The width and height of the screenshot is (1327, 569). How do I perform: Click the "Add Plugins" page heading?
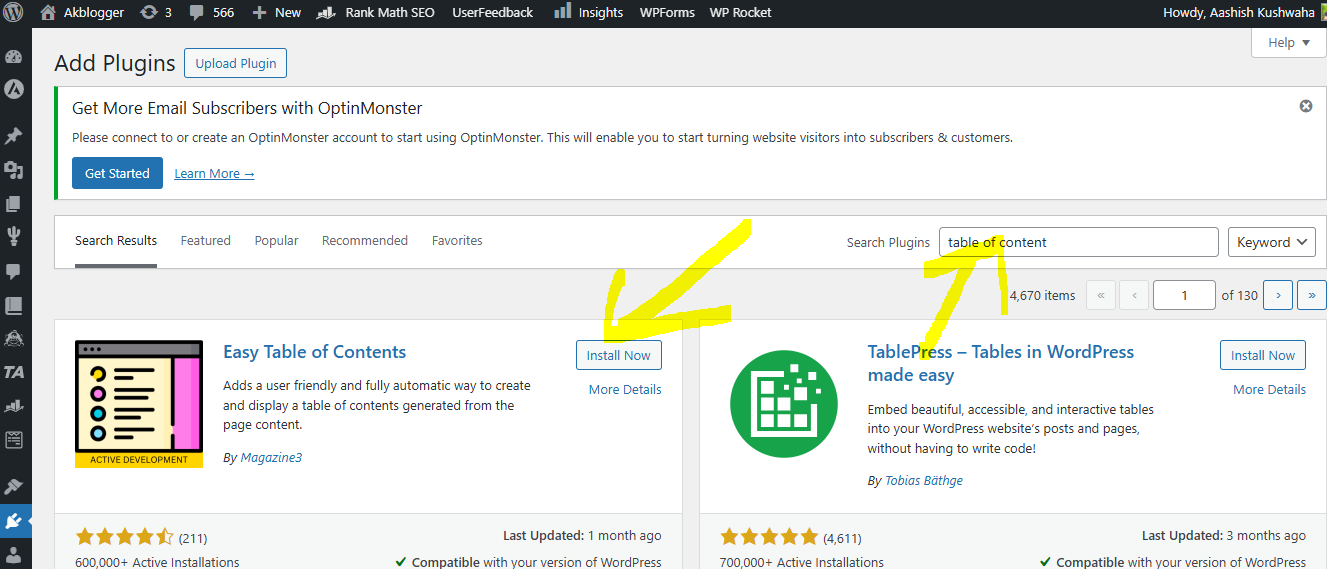tap(115, 63)
